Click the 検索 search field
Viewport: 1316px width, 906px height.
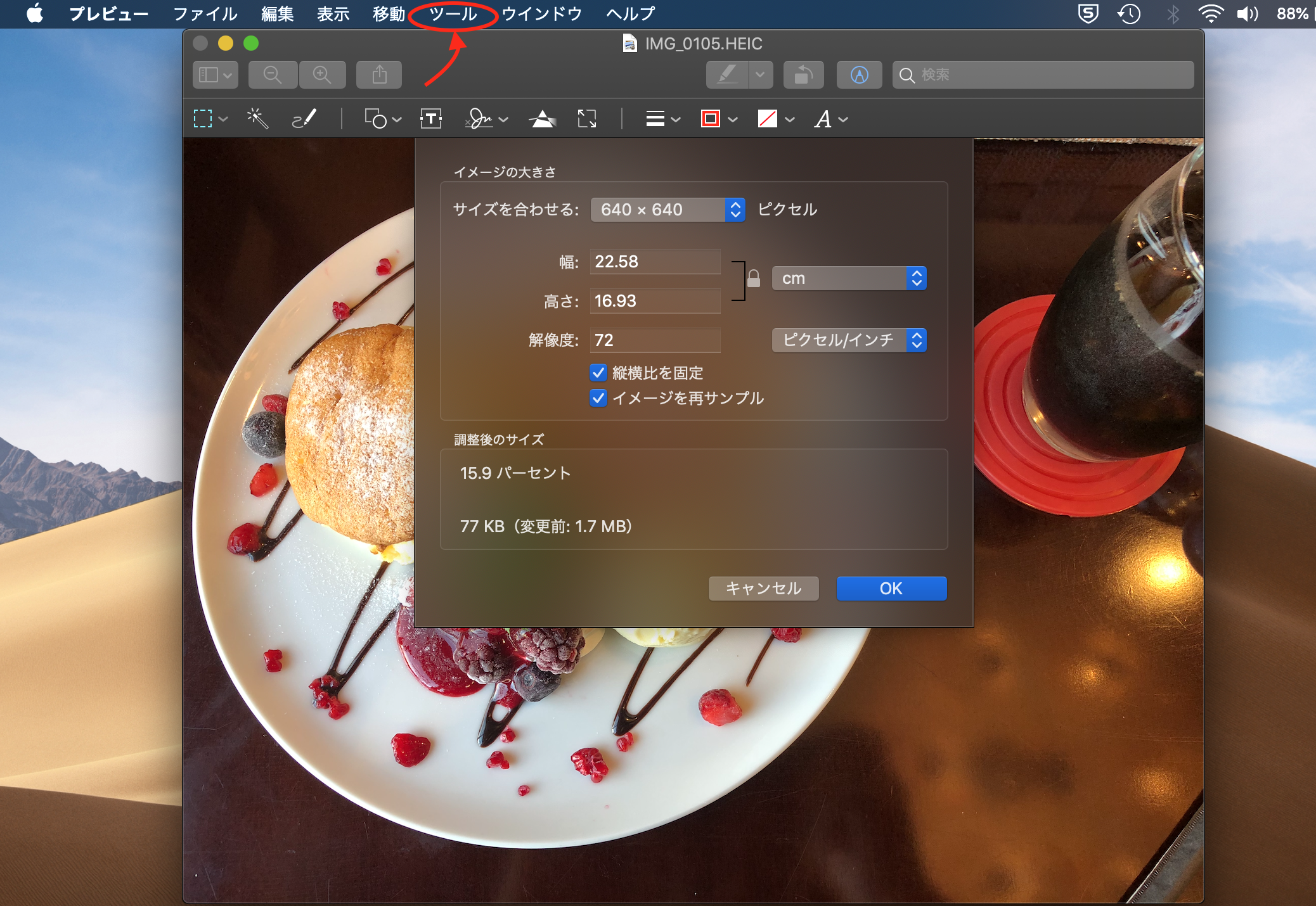click(x=1043, y=75)
